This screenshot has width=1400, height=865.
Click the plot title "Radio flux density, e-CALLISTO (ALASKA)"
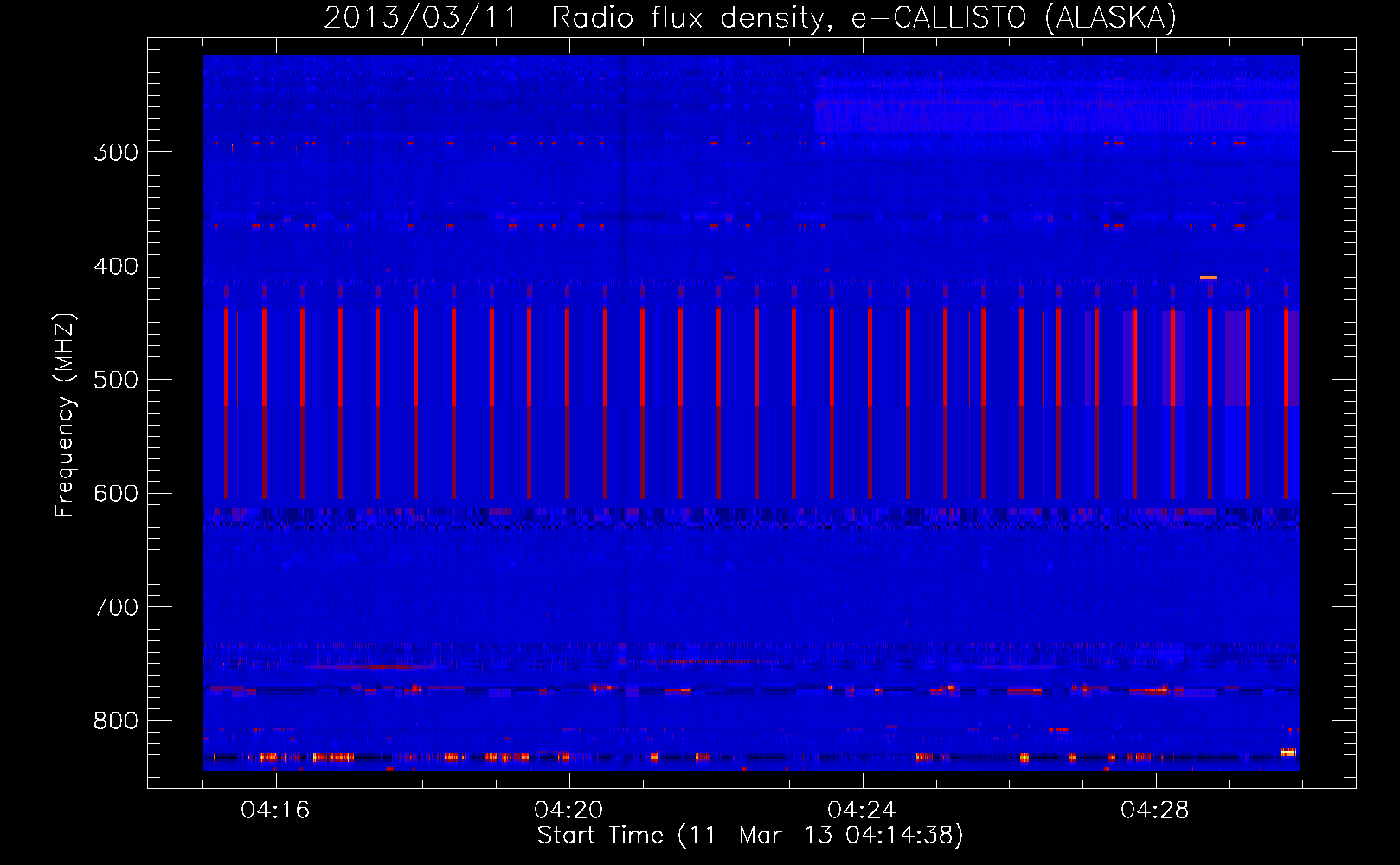point(864,17)
